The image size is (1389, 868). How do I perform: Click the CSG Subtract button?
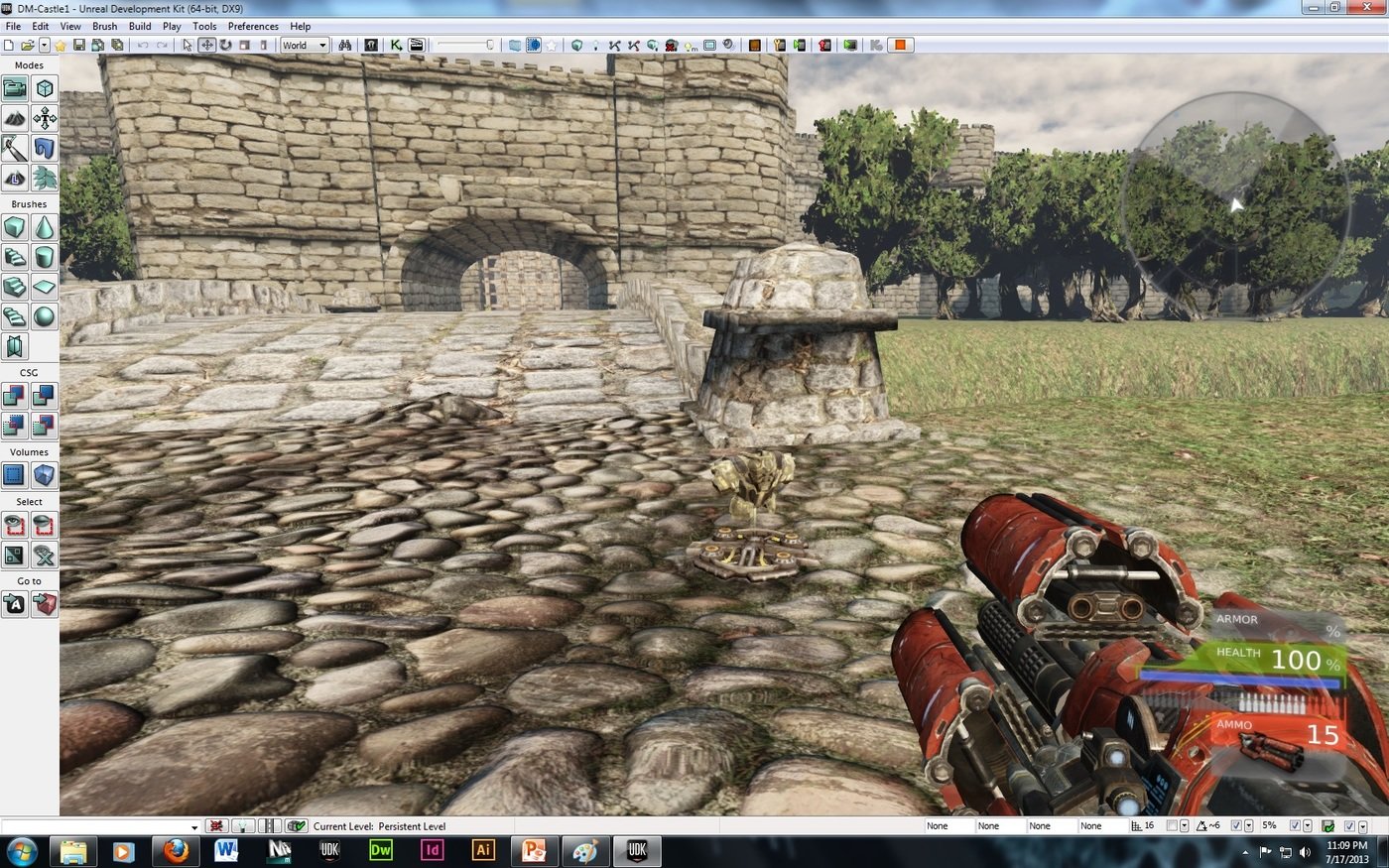coord(45,397)
